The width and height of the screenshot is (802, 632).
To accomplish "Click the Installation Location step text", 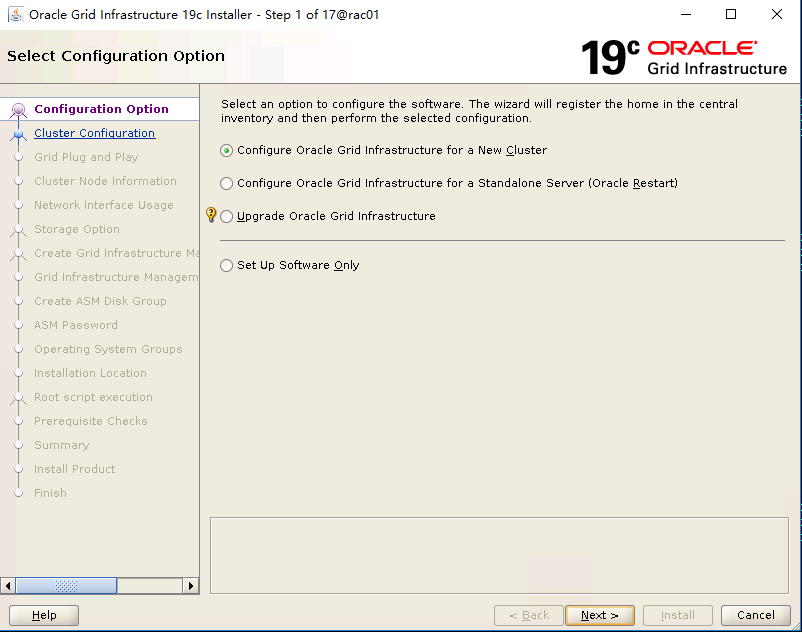I will [x=90, y=373].
